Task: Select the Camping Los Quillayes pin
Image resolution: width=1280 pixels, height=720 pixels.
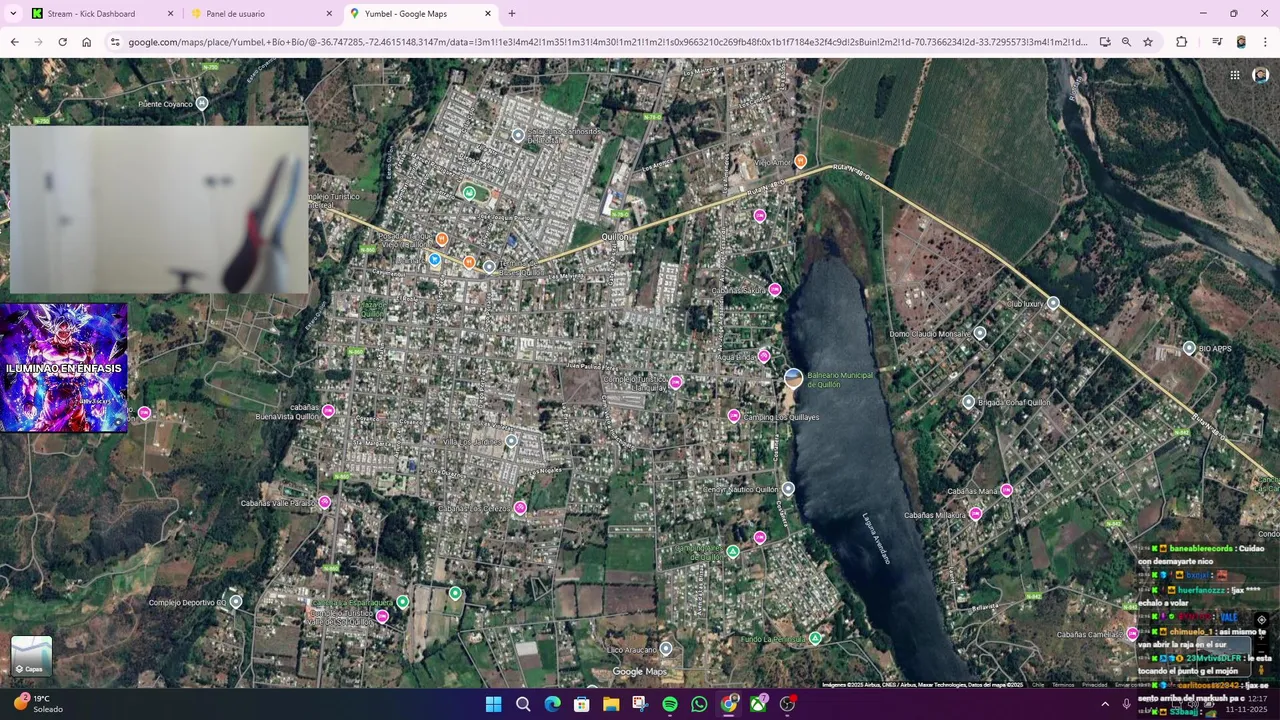Action: 734,416
